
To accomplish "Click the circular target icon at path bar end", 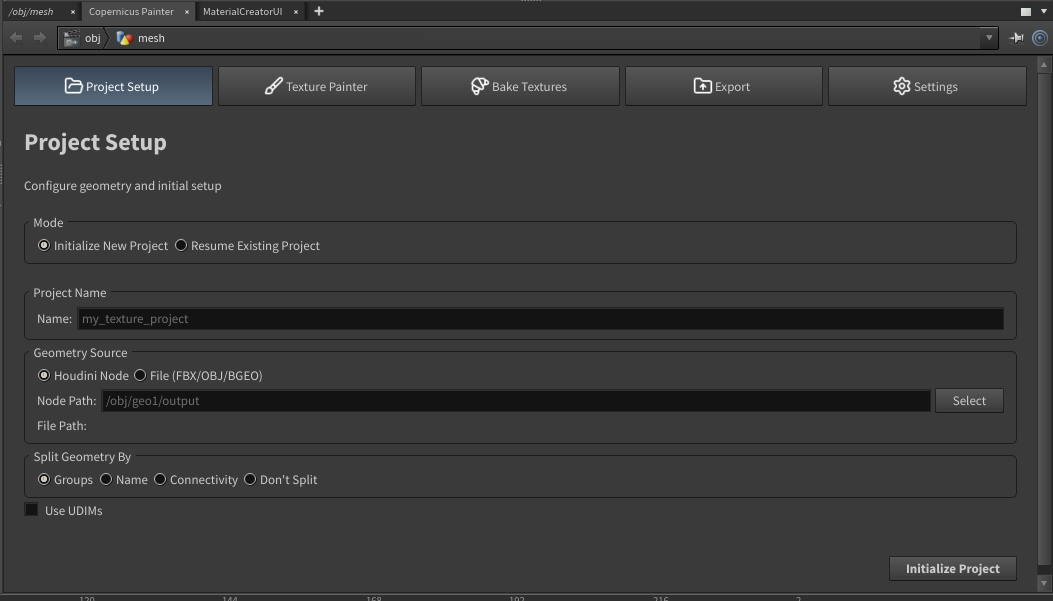I will pos(1040,38).
